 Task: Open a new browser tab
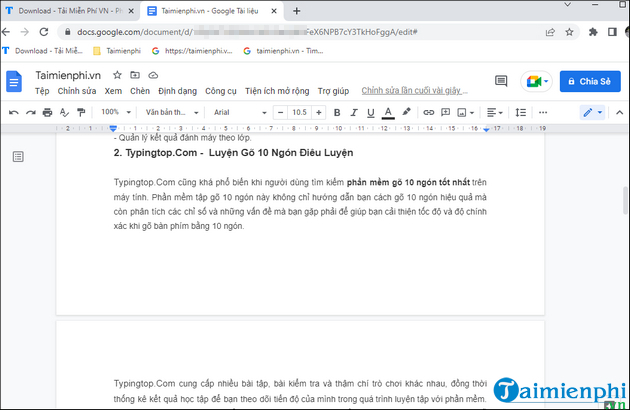297,11
